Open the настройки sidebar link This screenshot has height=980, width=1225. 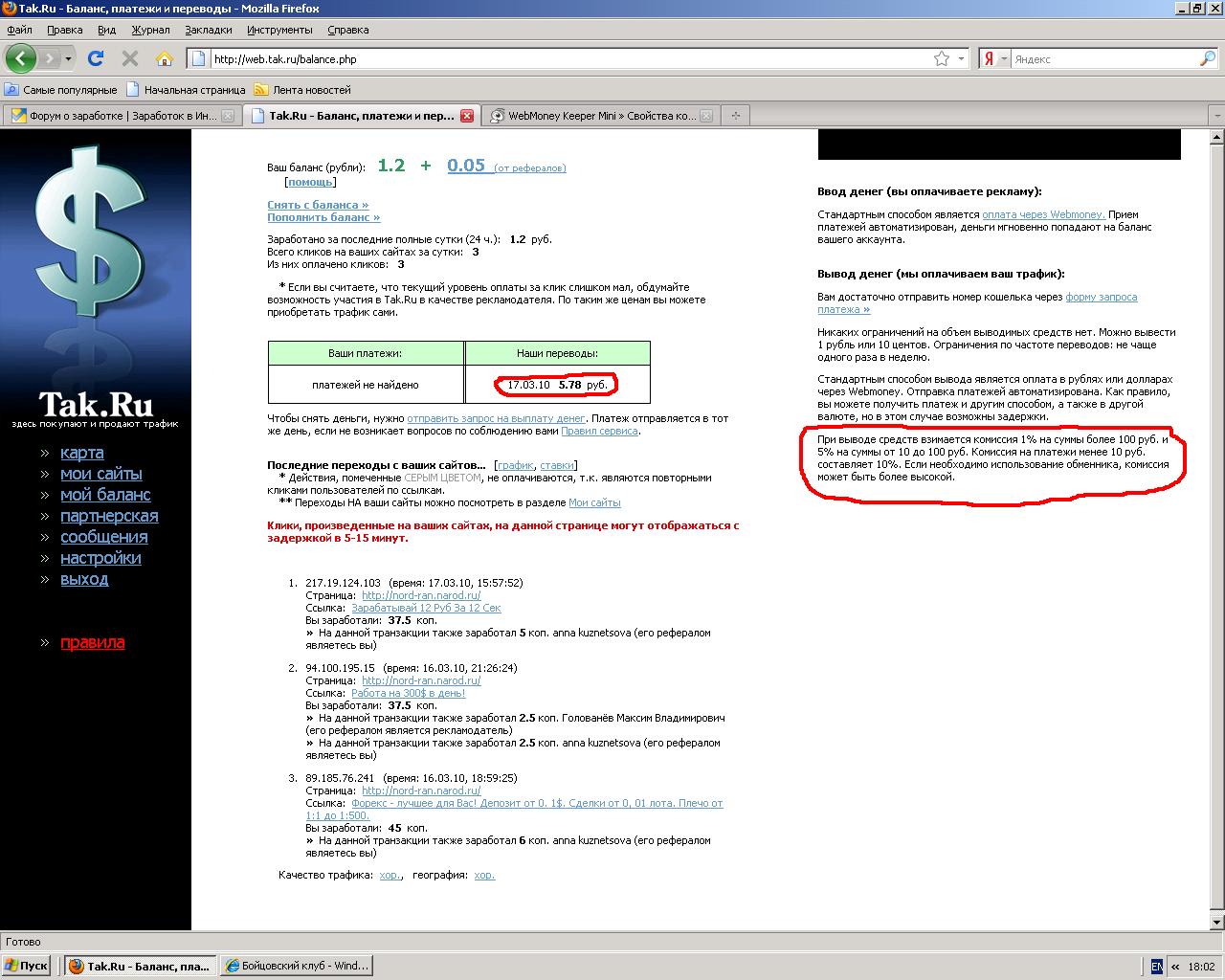click(100, 558)
